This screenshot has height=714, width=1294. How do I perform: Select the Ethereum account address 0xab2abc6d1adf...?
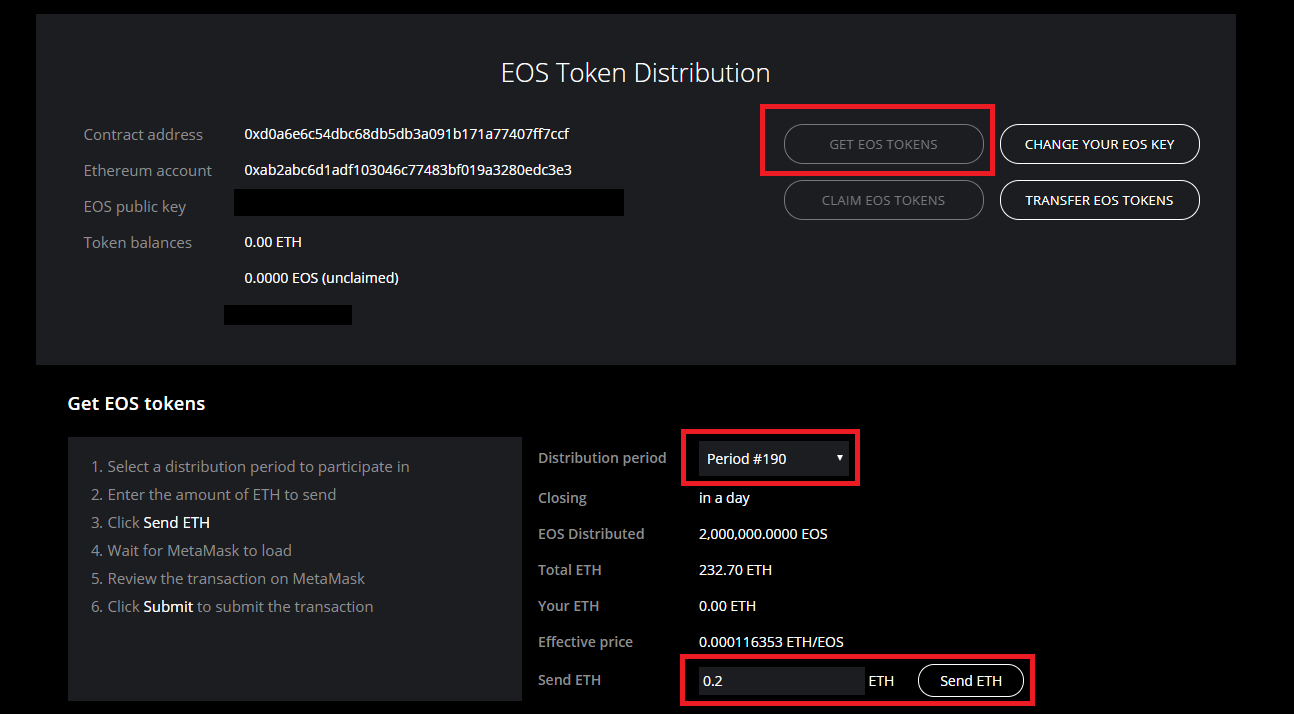408,170
